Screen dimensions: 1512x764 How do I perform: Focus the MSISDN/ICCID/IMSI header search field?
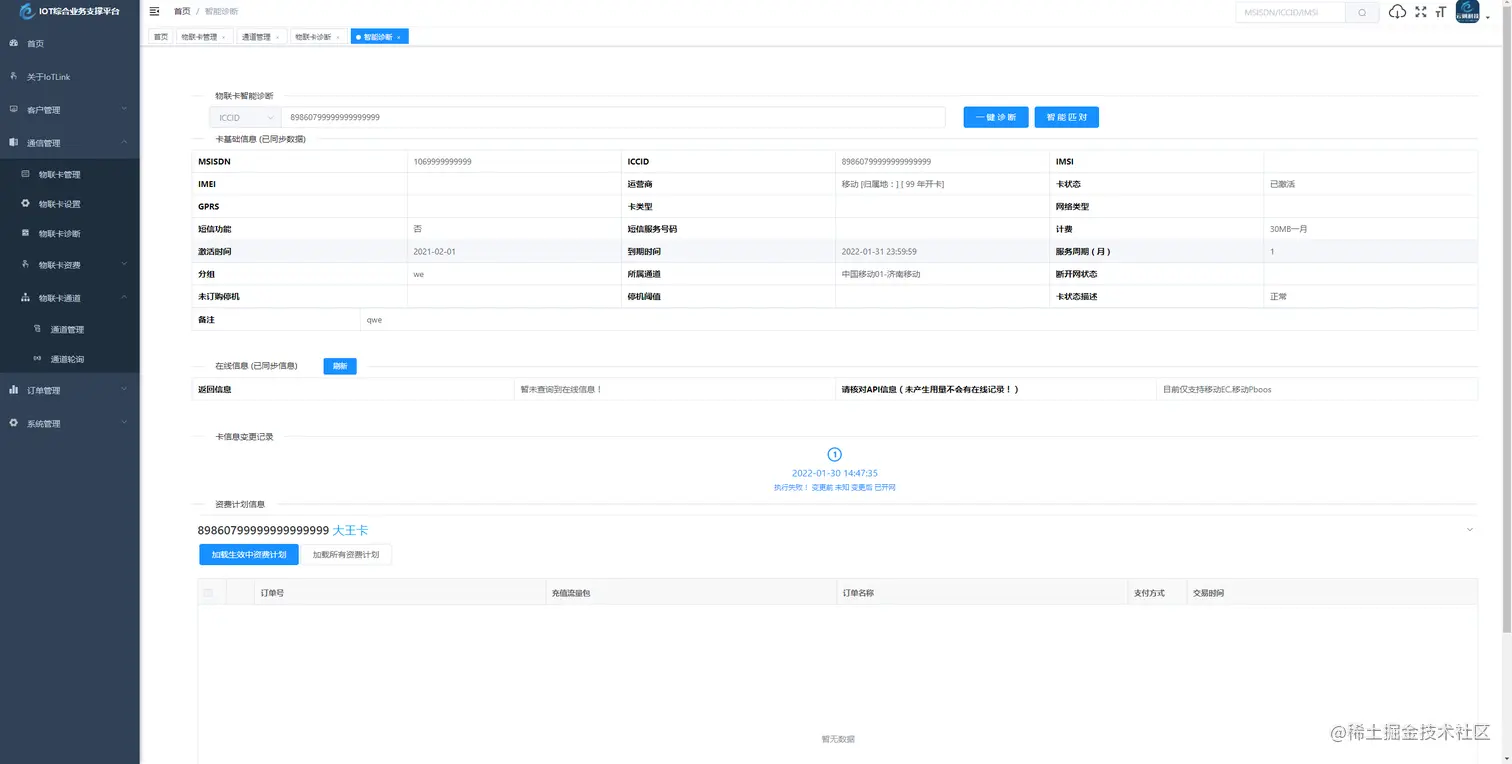point(1291,12)
